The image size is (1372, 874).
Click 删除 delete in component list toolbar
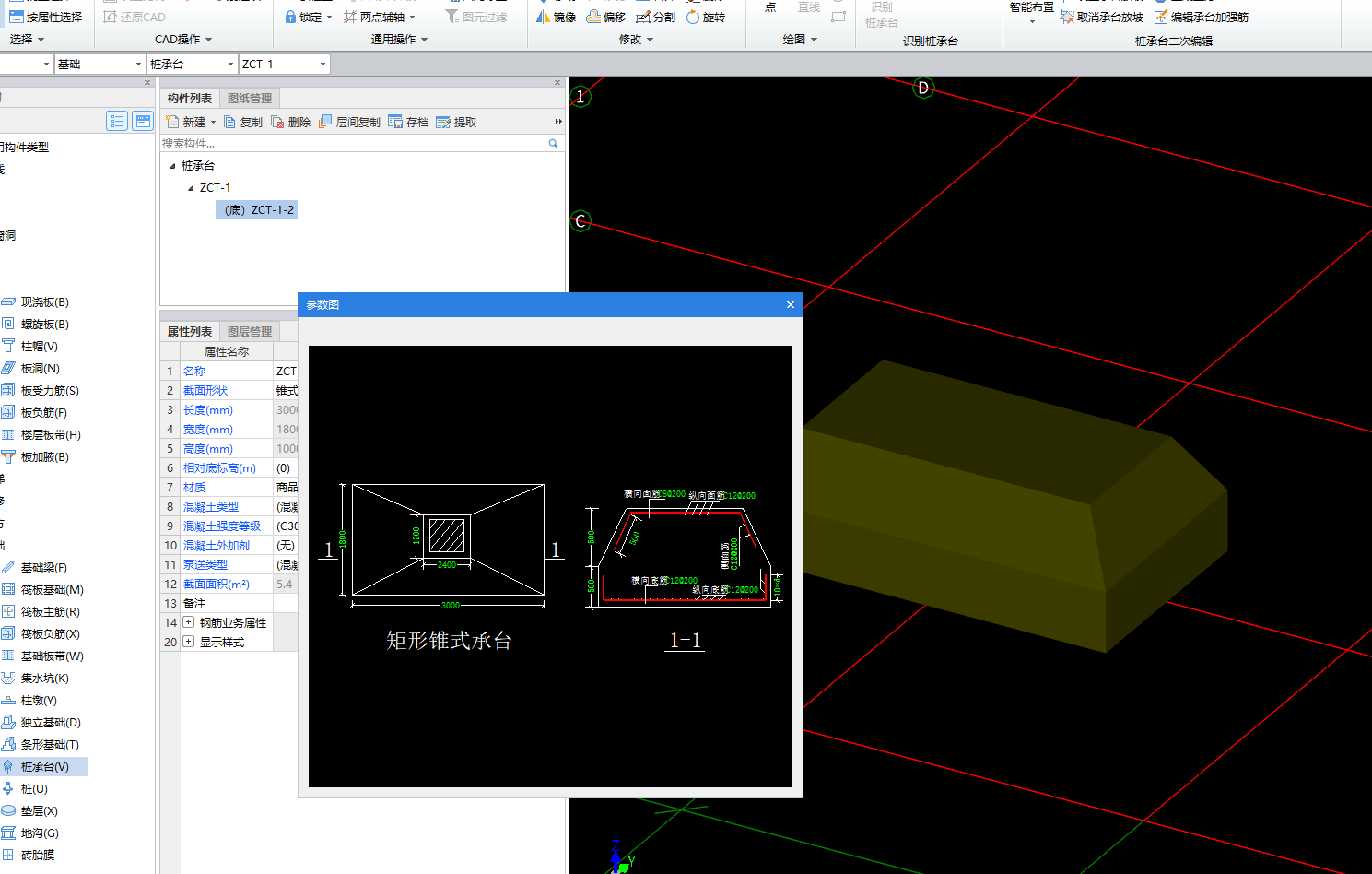pyautogui.click(x=291, y=122)
